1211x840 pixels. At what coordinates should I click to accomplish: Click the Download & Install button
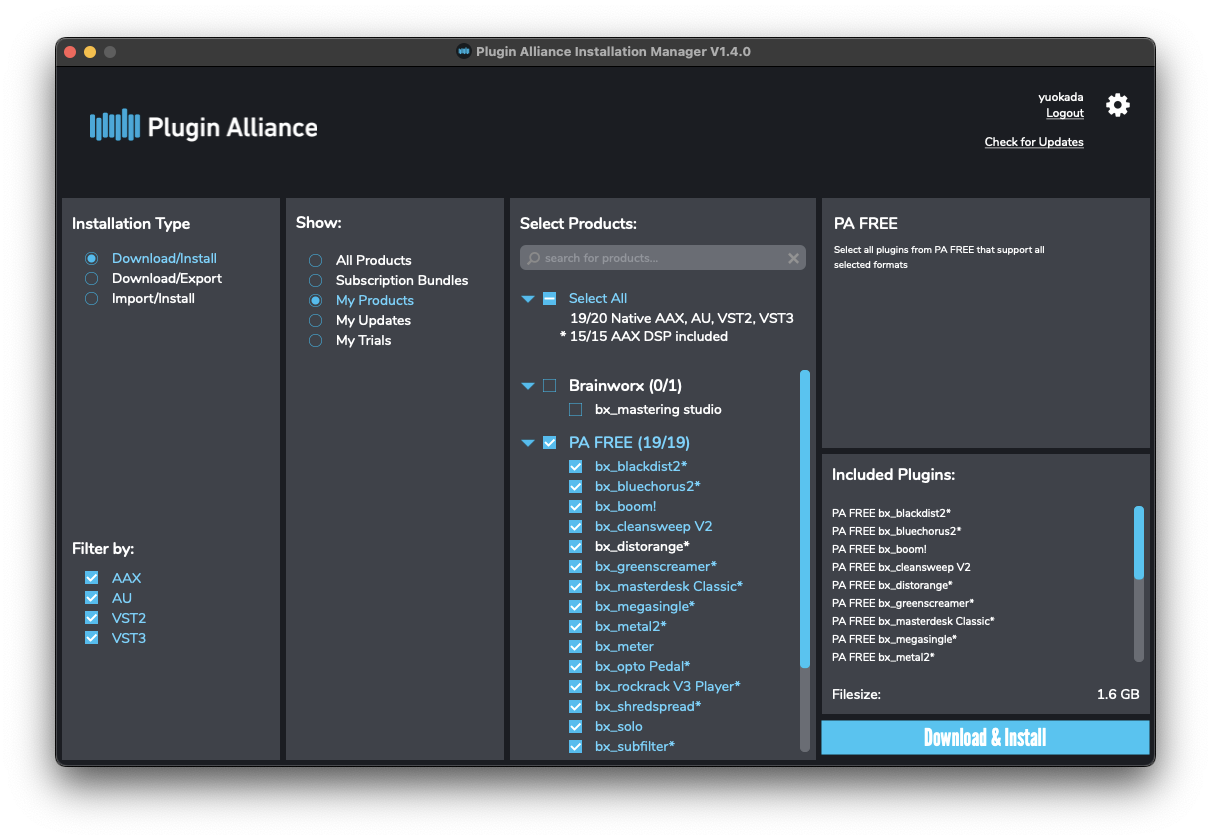(985, 737)
